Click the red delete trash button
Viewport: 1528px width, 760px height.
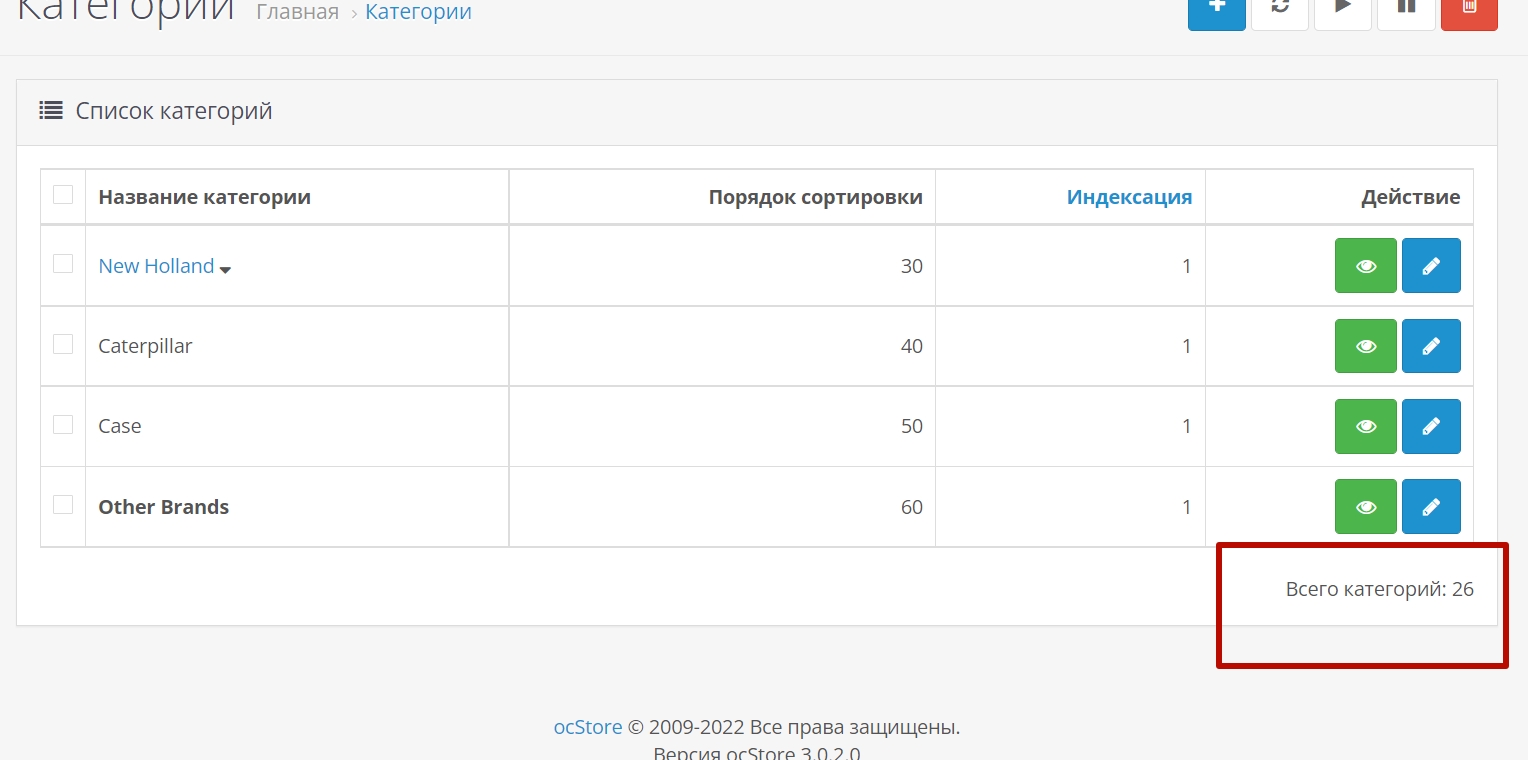click(1469, 10)
